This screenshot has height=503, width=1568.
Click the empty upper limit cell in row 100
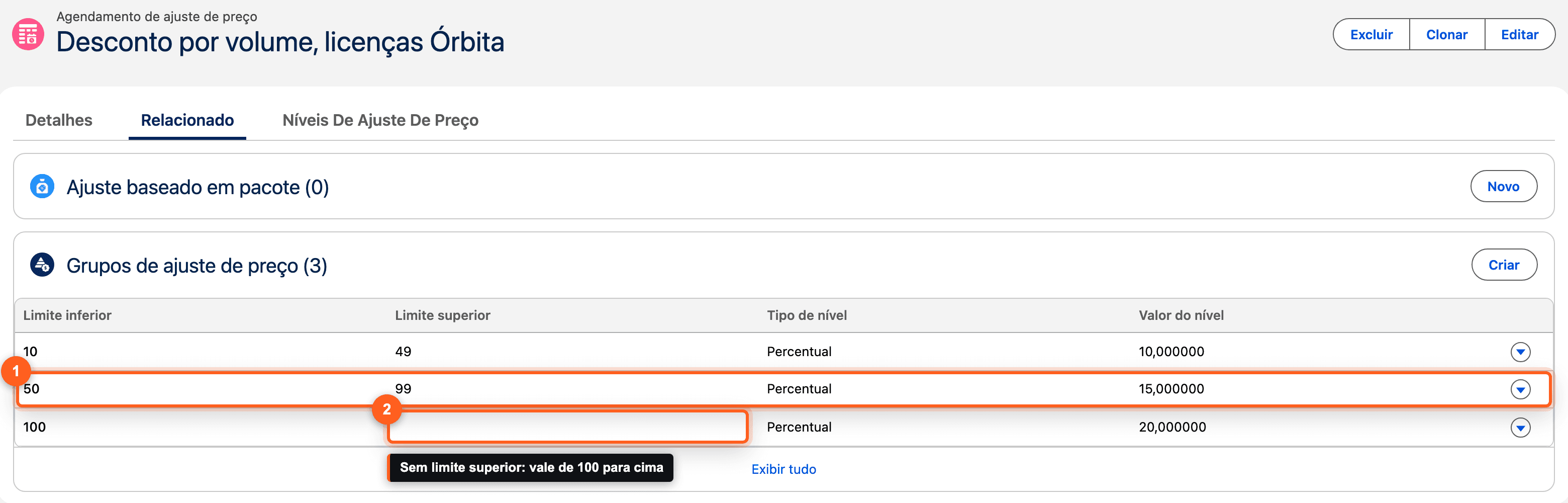click(x=567, y=427)
